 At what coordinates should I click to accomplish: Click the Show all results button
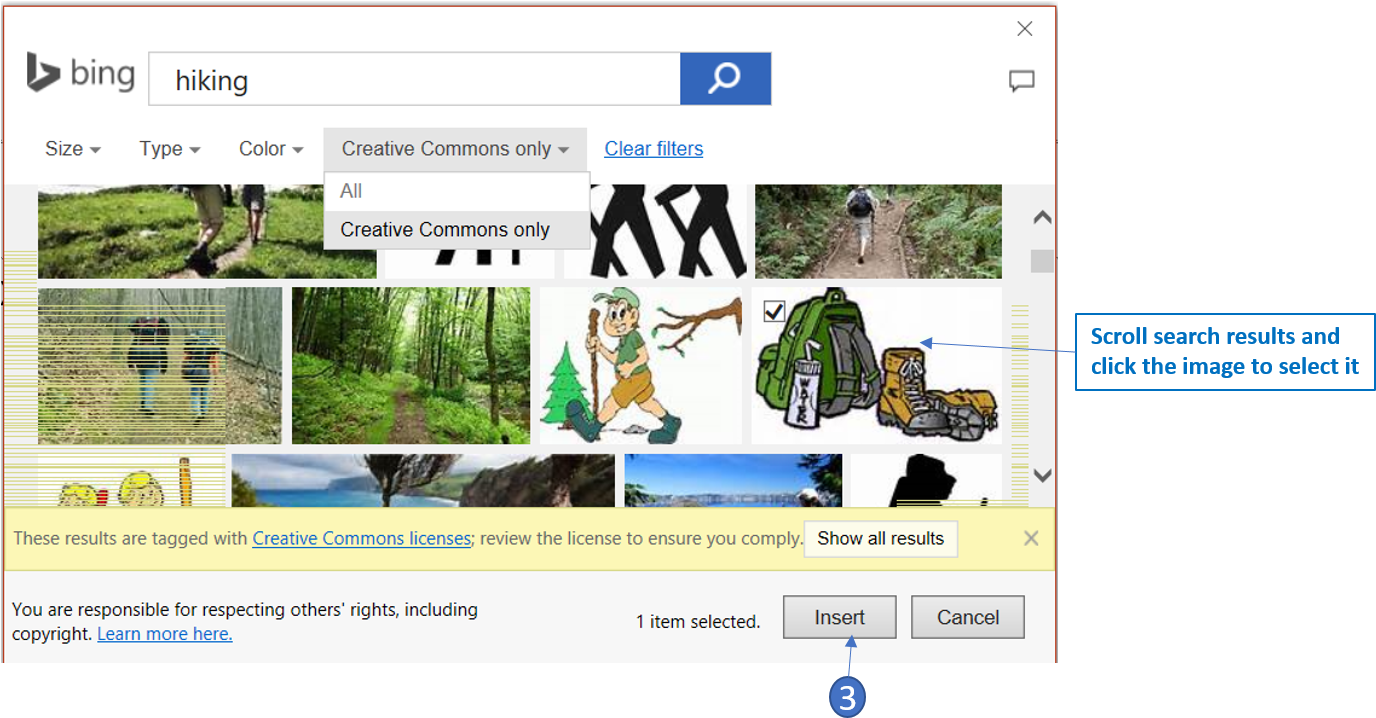point(880,538)
